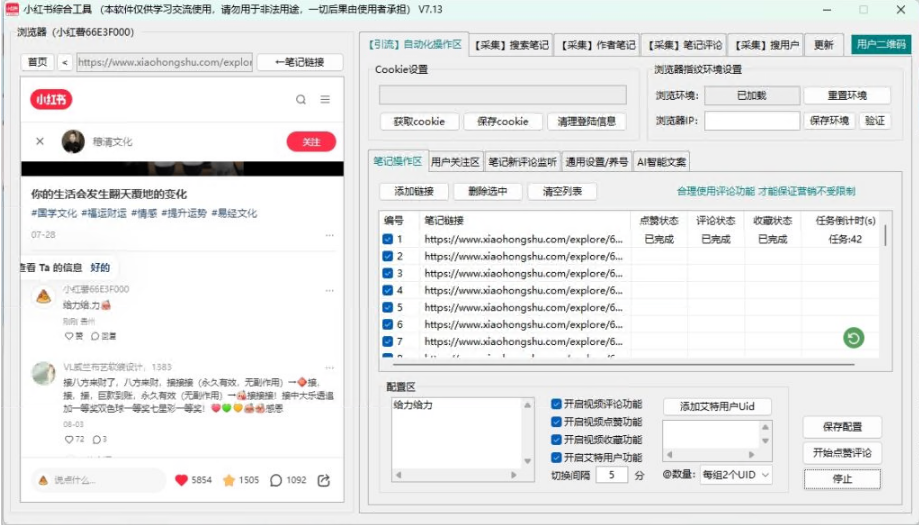Switch to 【采集】笔记评论 tab
The width and height of the screenshot is (919, 525).
pyautogui.click(x=684, y=45)
